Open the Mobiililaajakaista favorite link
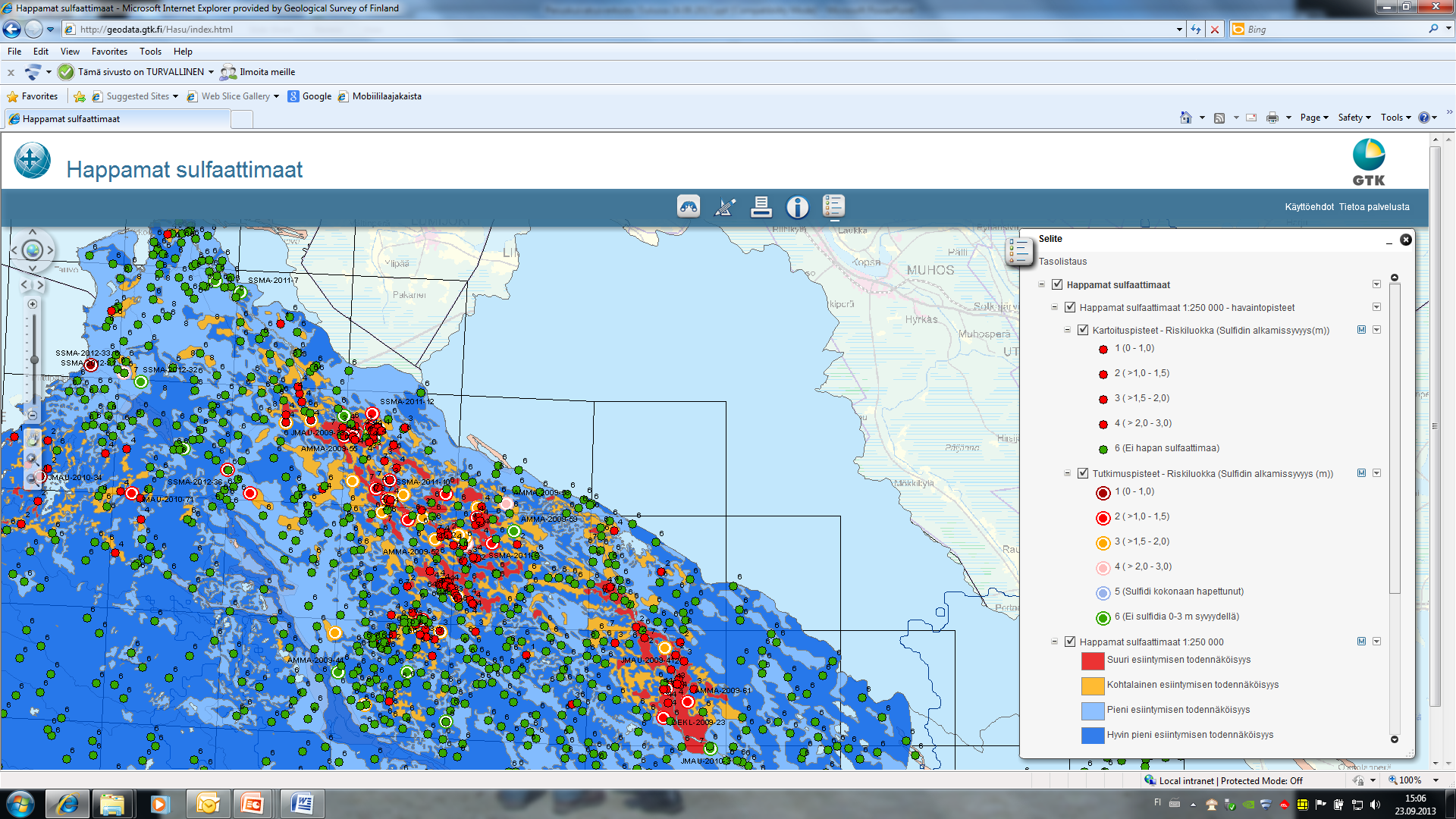 [380, 96]
